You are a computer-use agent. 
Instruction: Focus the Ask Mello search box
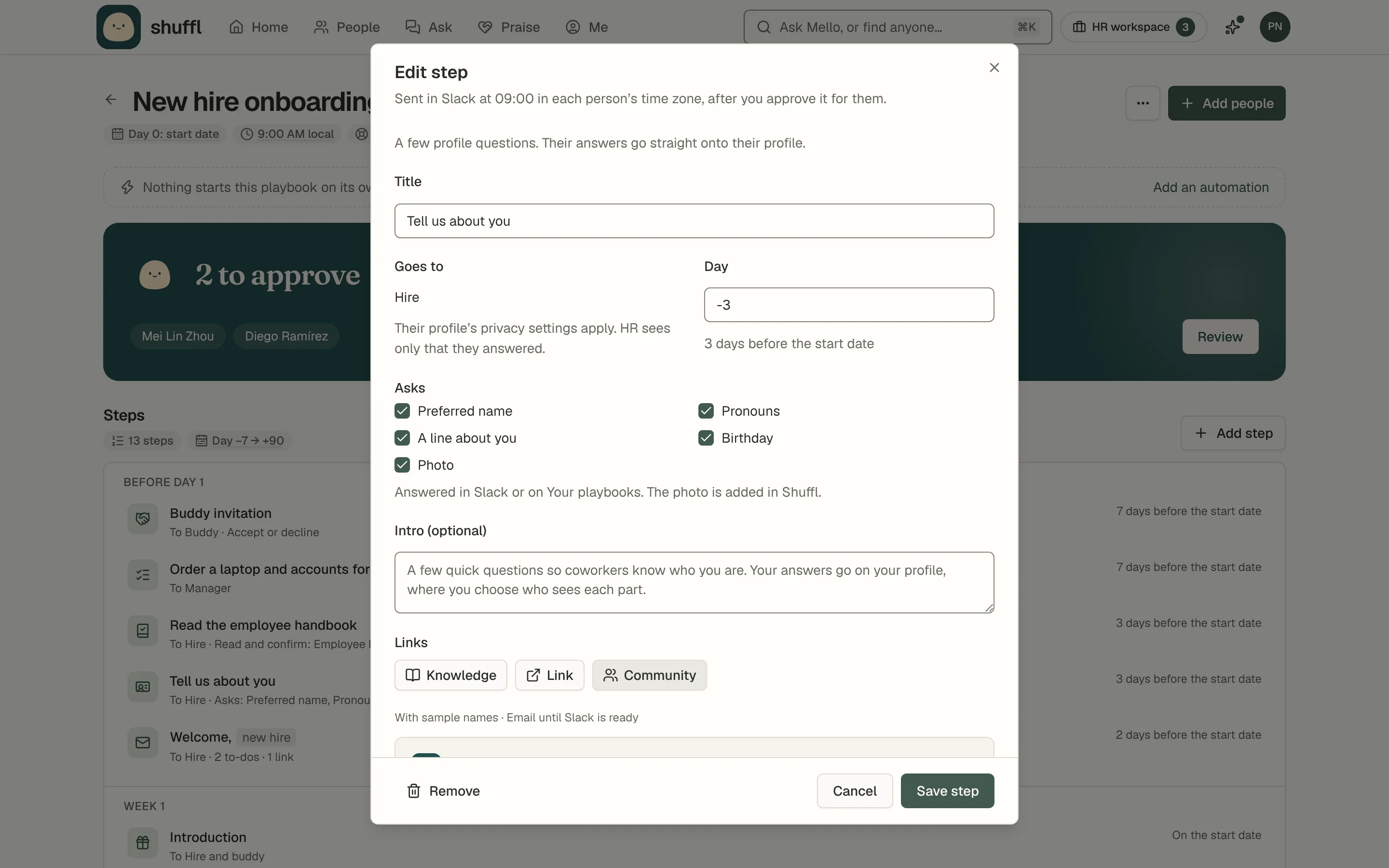point(898,27)
